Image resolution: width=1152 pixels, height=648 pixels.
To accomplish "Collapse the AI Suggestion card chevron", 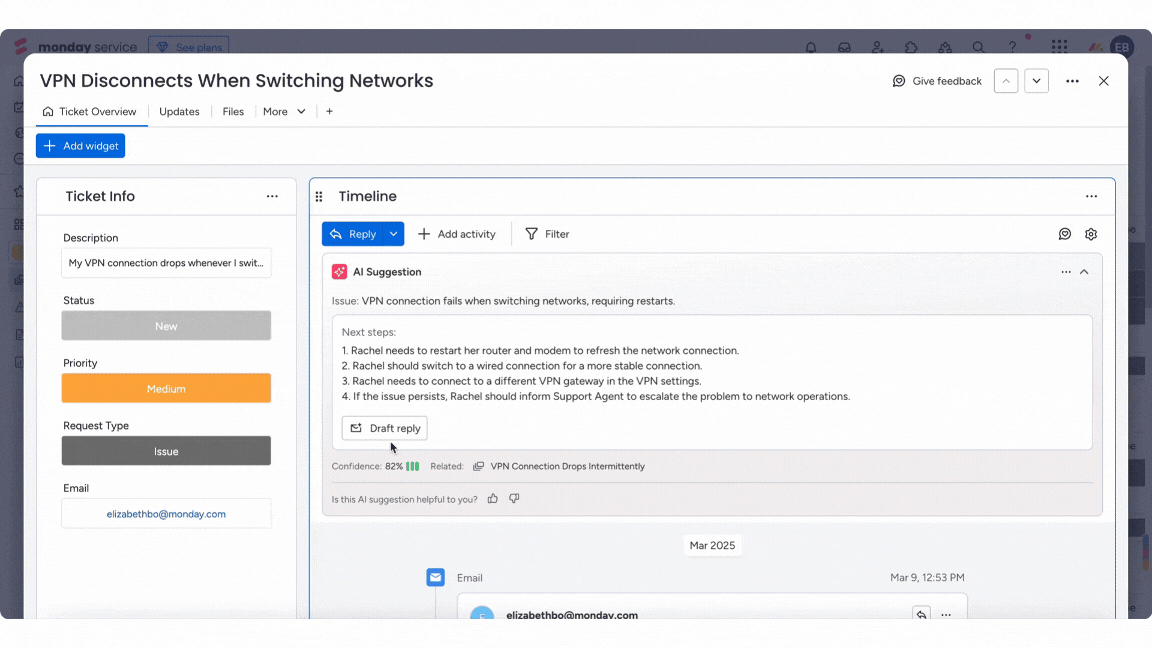I will (x=1084, y=271).
